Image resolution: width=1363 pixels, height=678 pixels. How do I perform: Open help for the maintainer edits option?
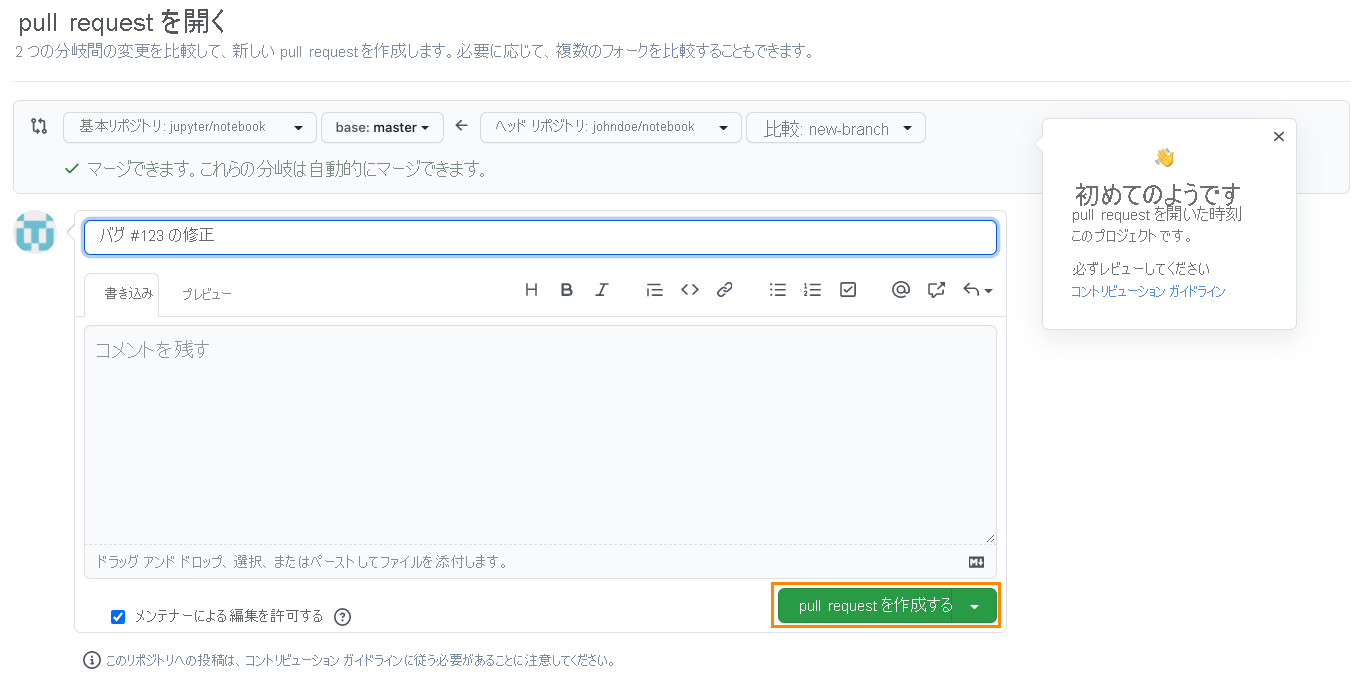pyautogui.click(x=342, y=616)
